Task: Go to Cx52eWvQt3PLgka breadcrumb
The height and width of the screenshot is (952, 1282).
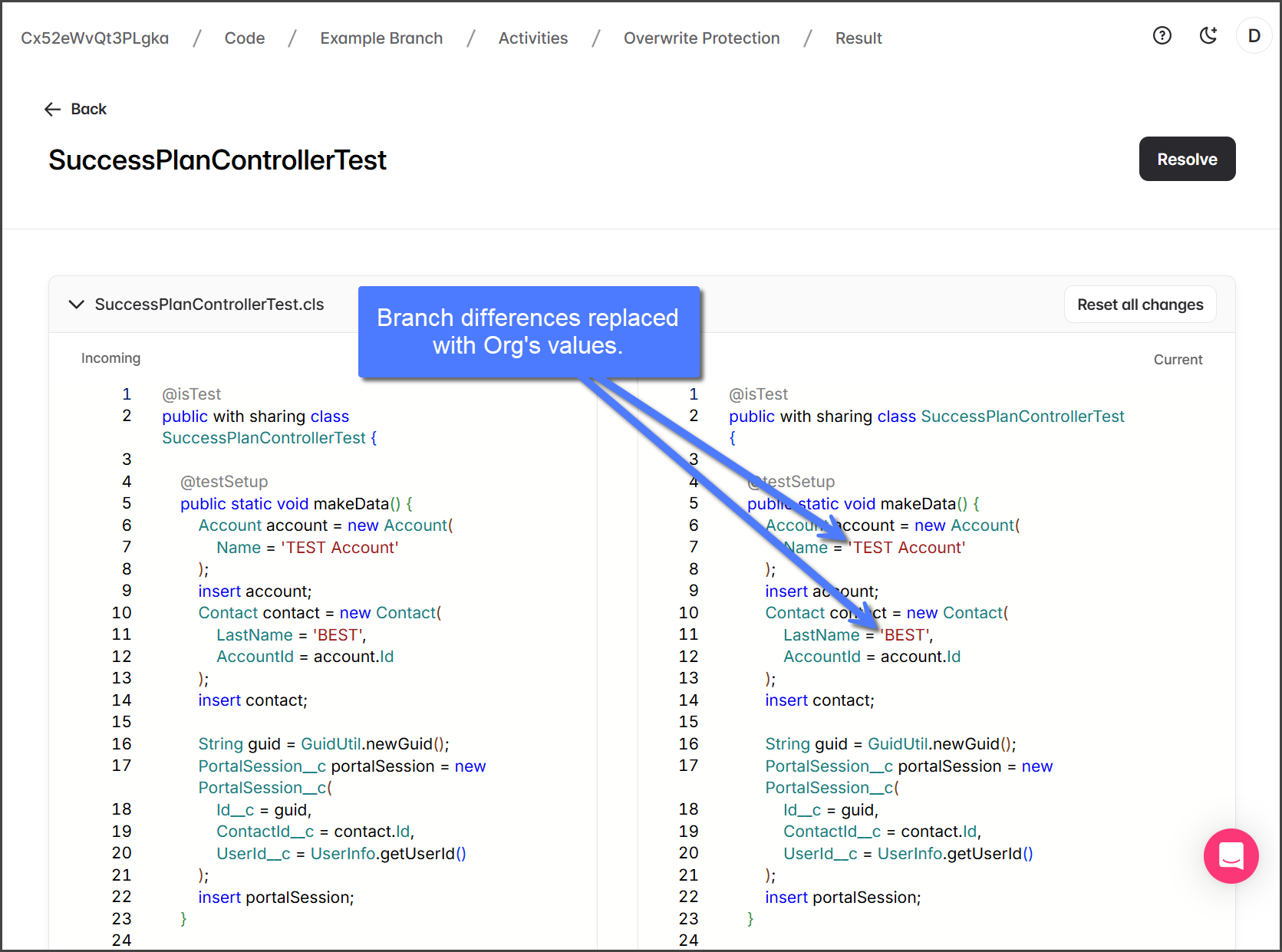Action: (x=94, y=38)
